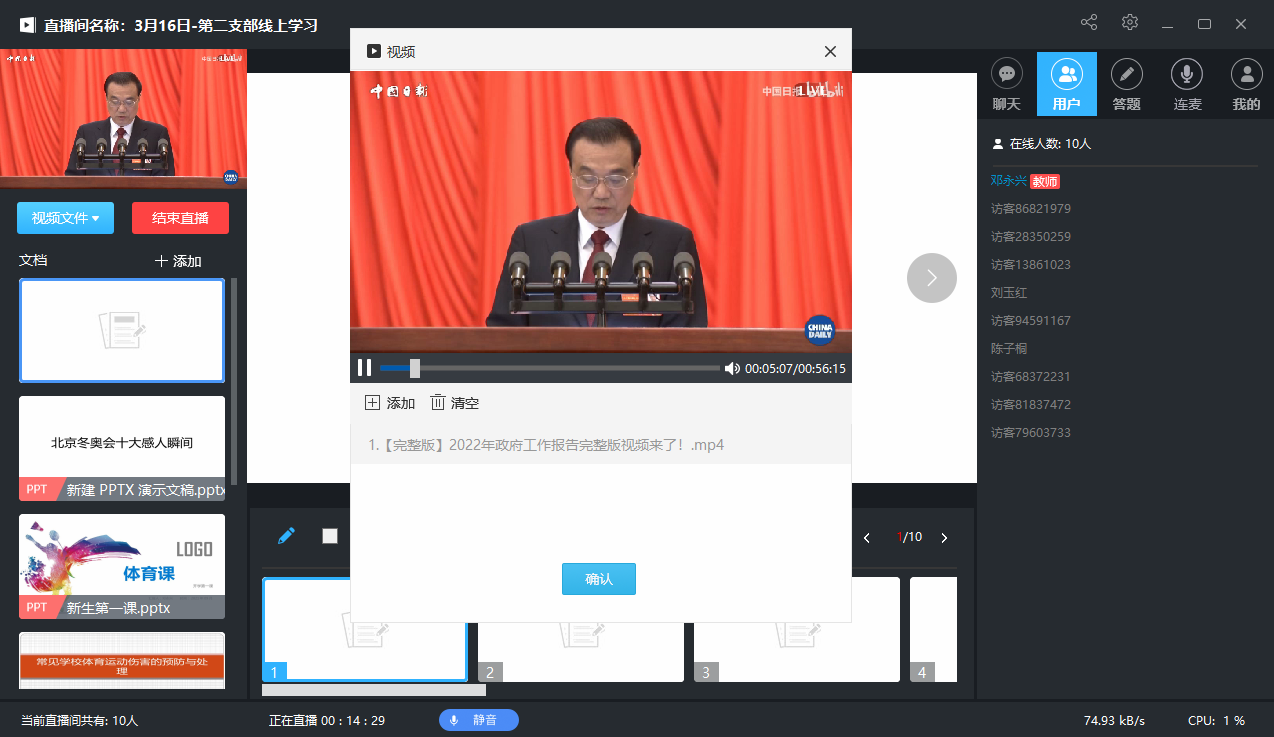Click the 确认 confirm button
Image resolution: width=1274 pixels, height=737 pixels.
click(x=598, y=579)
